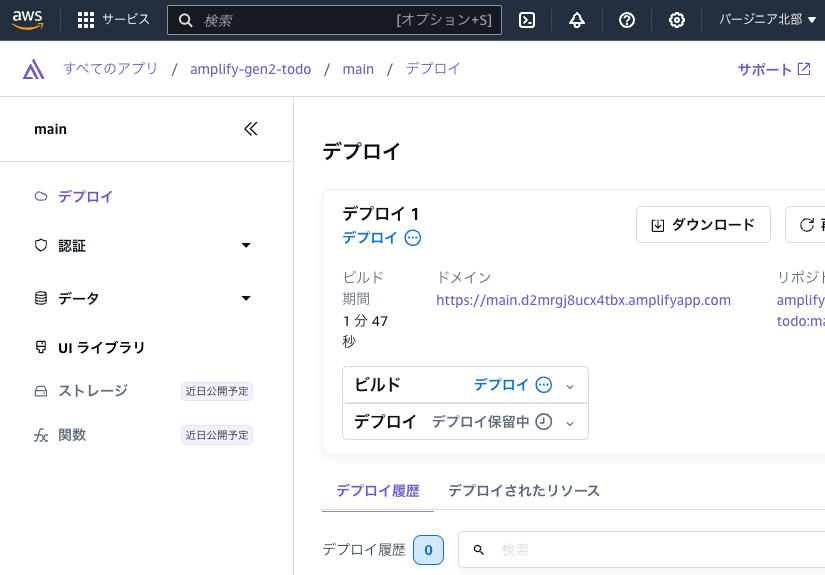825x575 pixels.
Task: Switch to the デプロイ履歴 tab
Action: (x=378, y=491)
